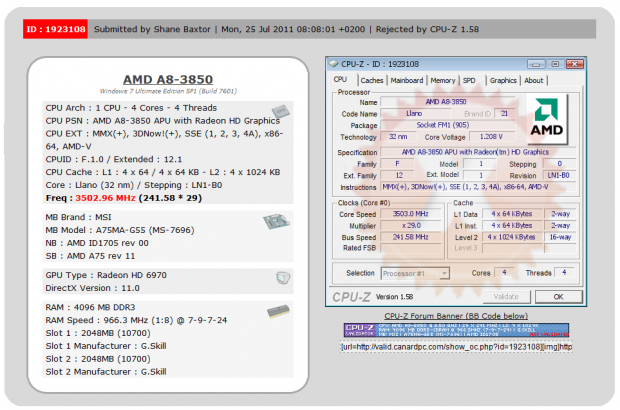The height and width of the screenshot is (410, 620).
Task: Click the Level 2 16-way value
Action: [560, 237]
